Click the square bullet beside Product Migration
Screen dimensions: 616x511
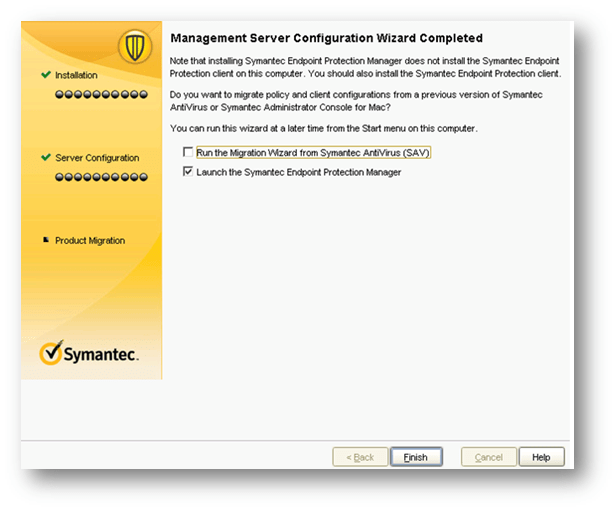[x=46, y=240]
